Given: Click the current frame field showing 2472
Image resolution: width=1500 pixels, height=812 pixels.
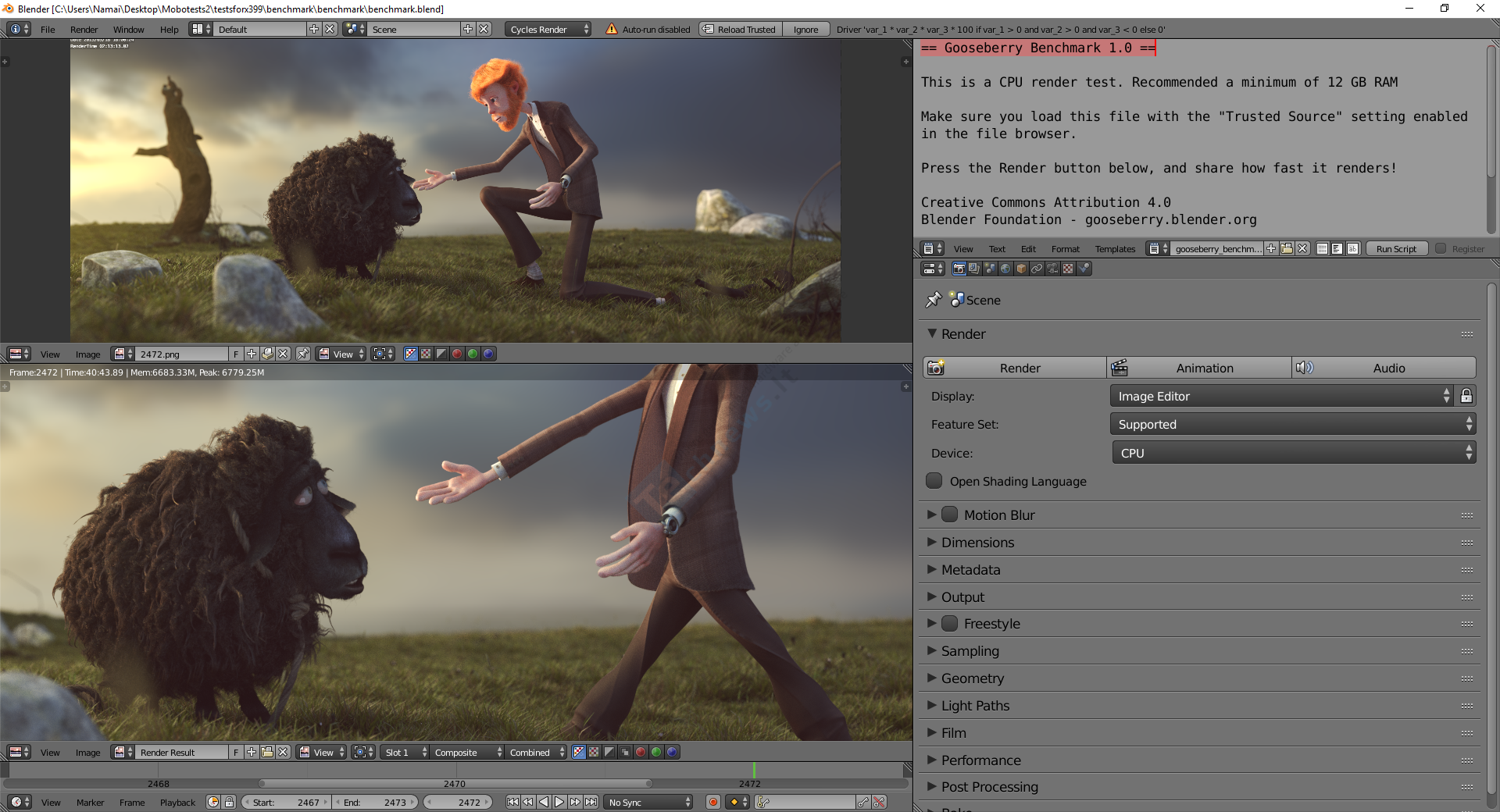Looking at the screenshot, I should [459, 802].
